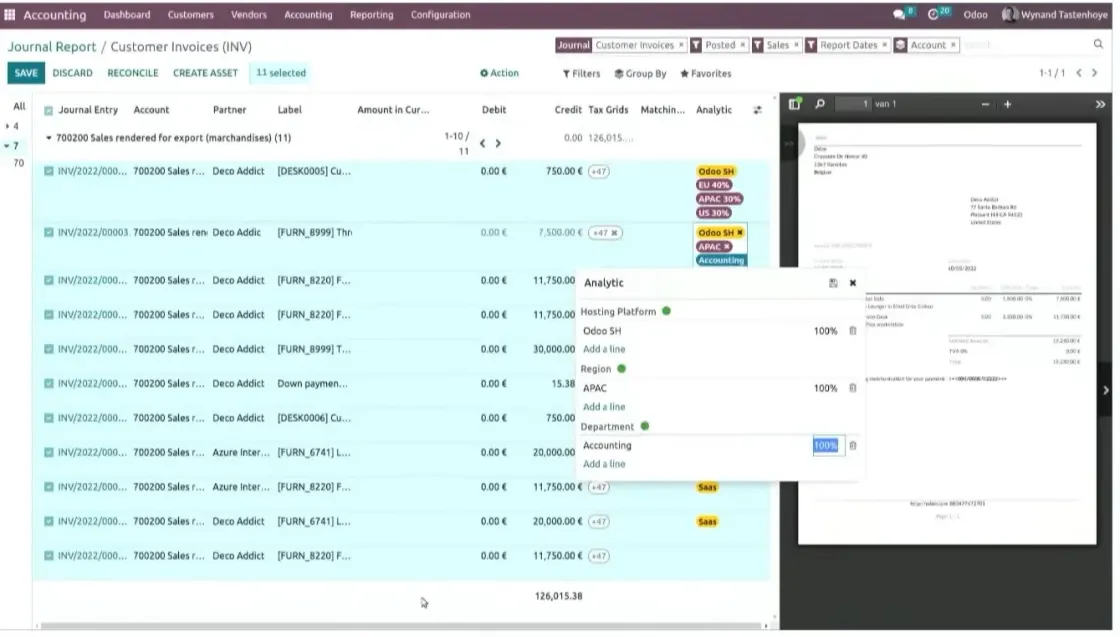The width and height of the screenshot is (1120, 637).
Task: Open the Filters dropdown
Action: (581, 74)
